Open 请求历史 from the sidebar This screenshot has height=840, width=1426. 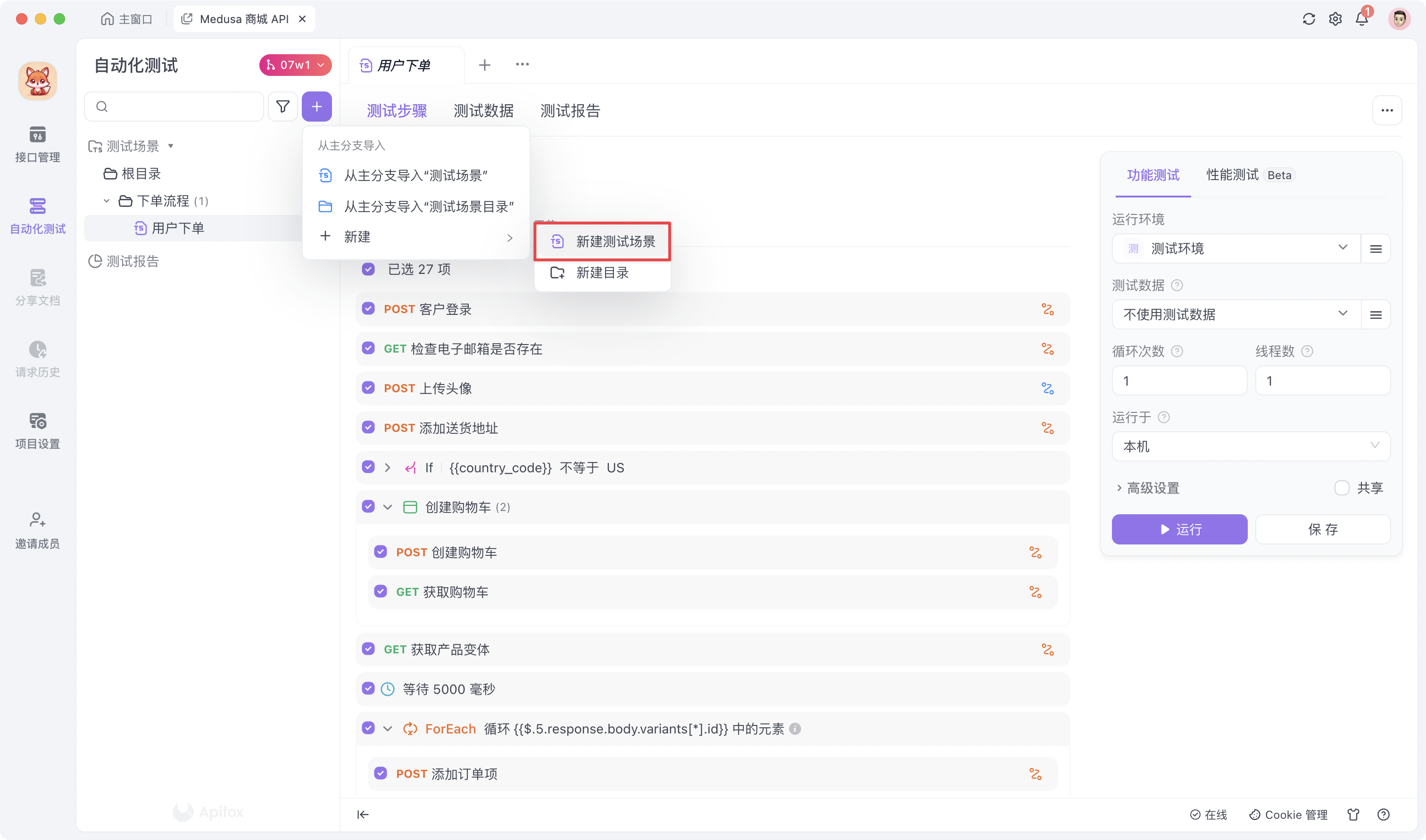[37, 357]
